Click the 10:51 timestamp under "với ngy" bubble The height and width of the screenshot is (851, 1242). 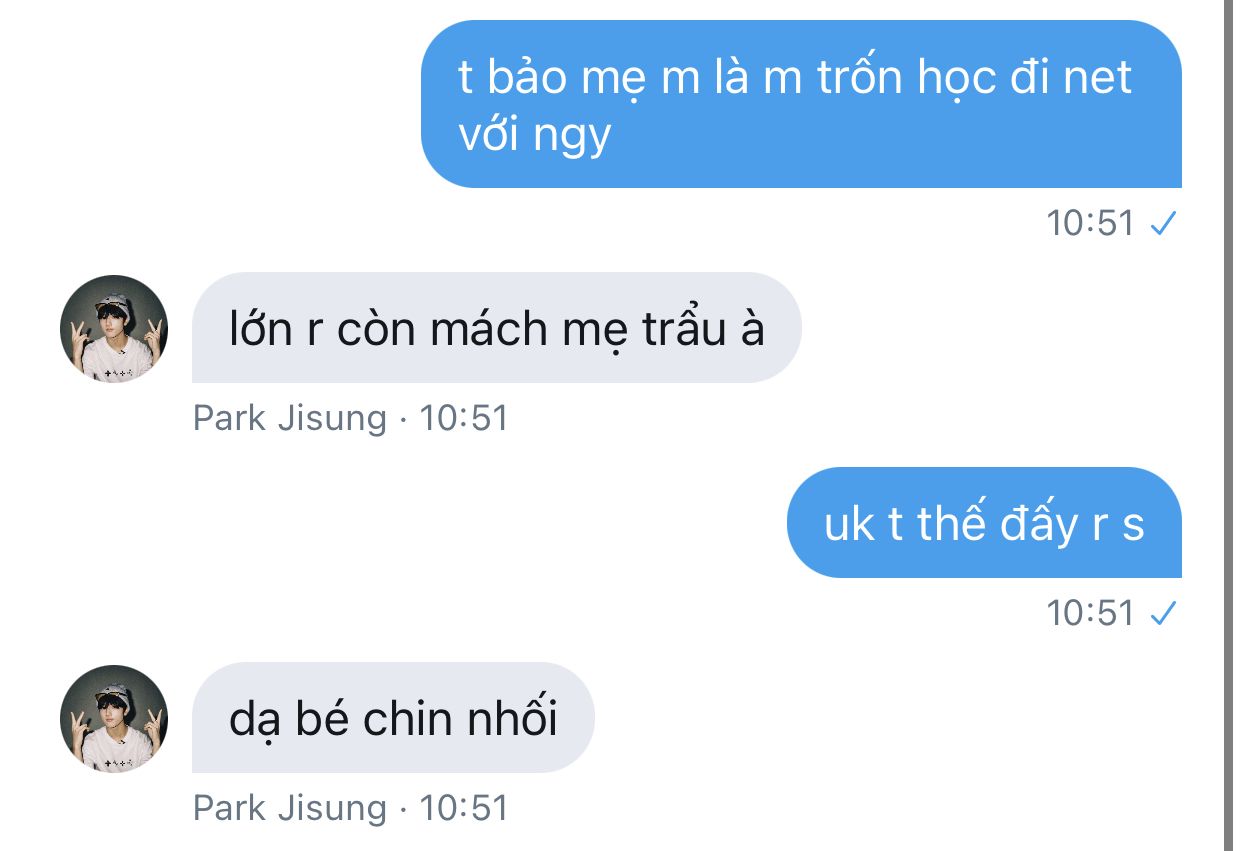tap(1090, 223)
